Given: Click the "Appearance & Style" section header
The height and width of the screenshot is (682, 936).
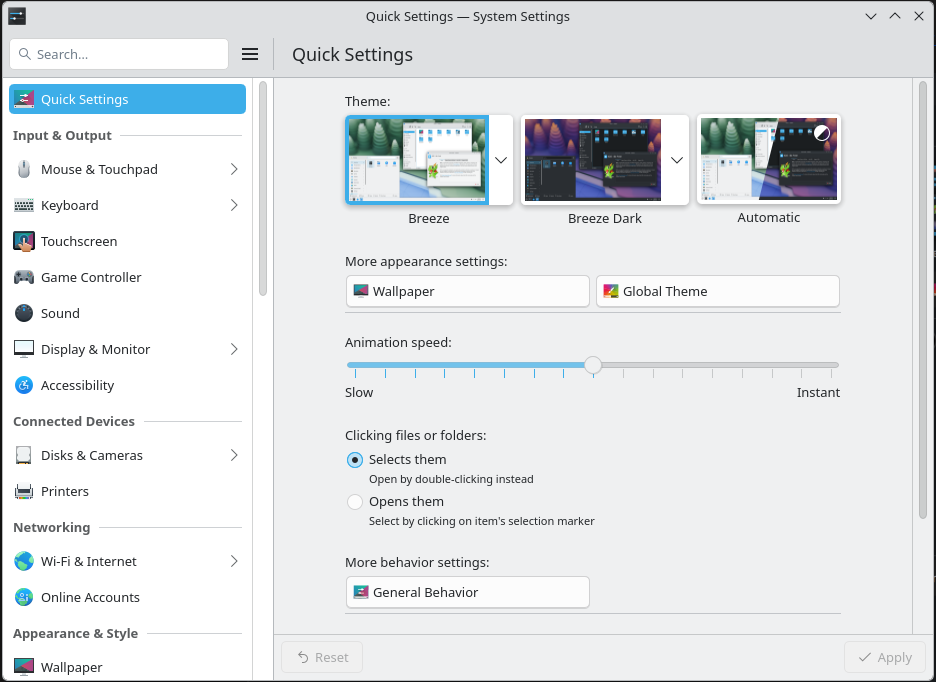Looking at the screenshot, I should click(x=76, y=634).
